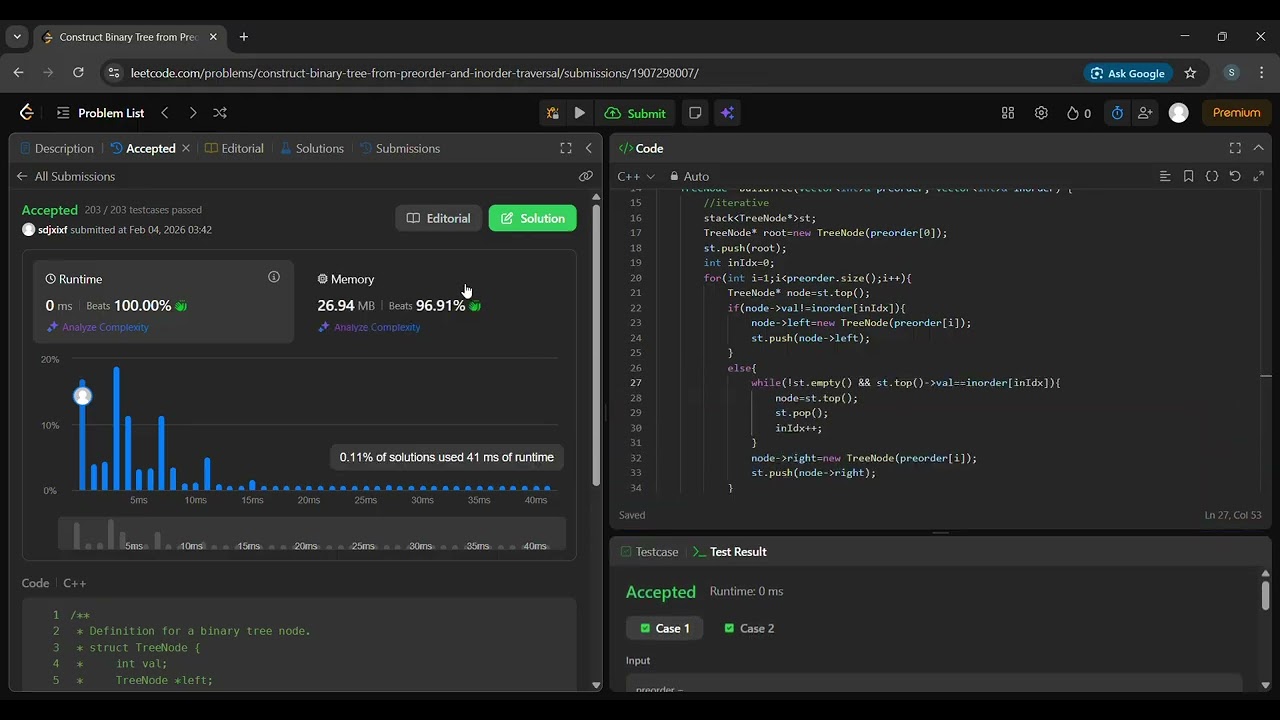Click the C++ code label in submission
This screenshot has height=720, width=1280.
pyautogui.click(x=75, y=583)
